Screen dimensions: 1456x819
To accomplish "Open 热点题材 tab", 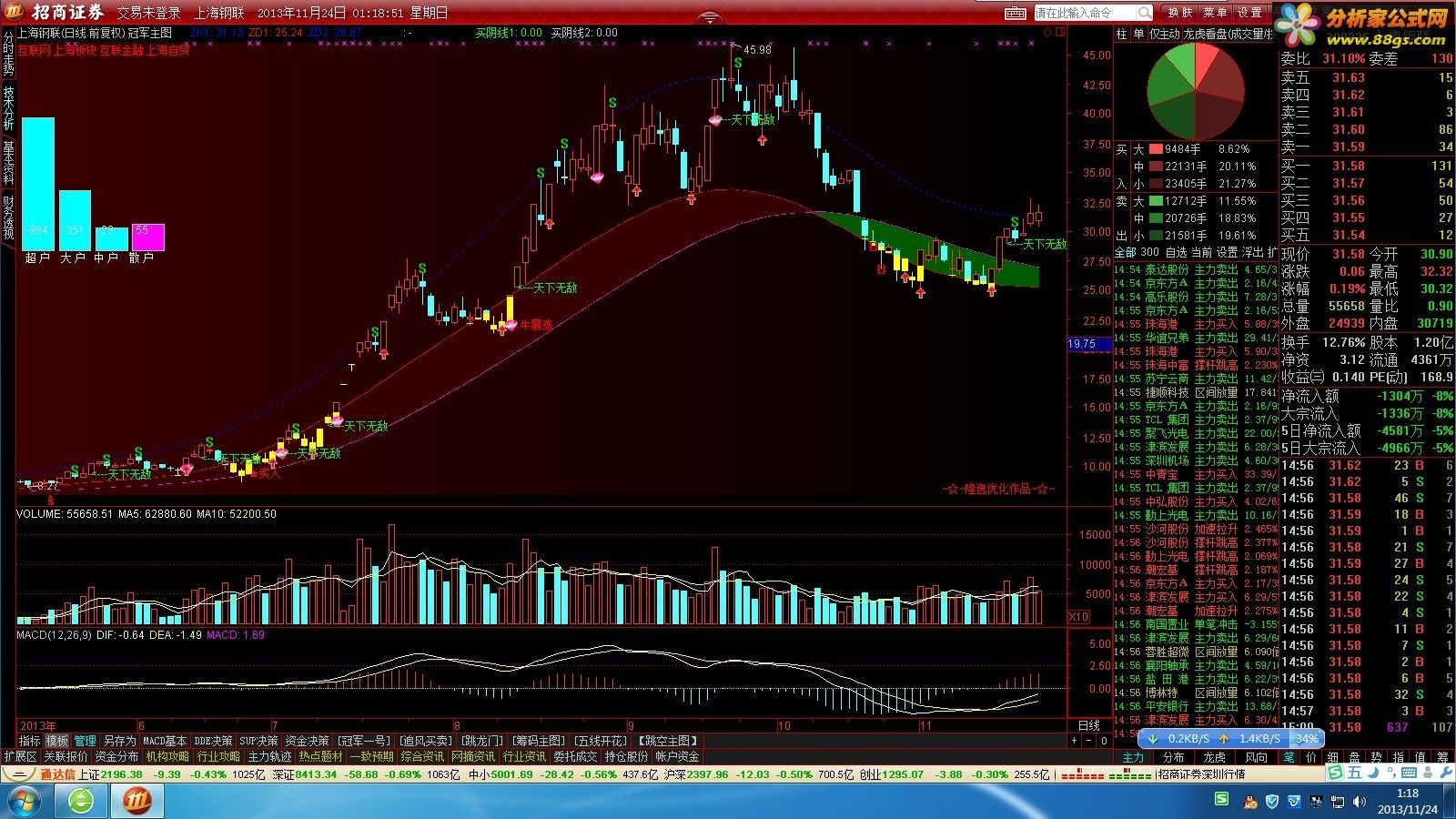I will (x=321, y=756).
